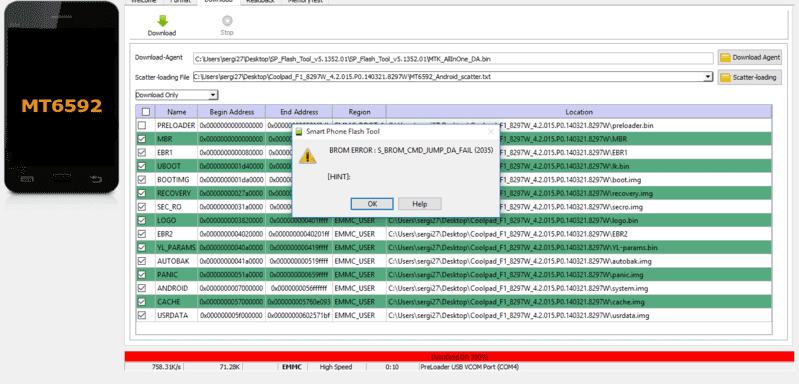
Task: Click the BROM ERROR message text
Action: [412, 151]
